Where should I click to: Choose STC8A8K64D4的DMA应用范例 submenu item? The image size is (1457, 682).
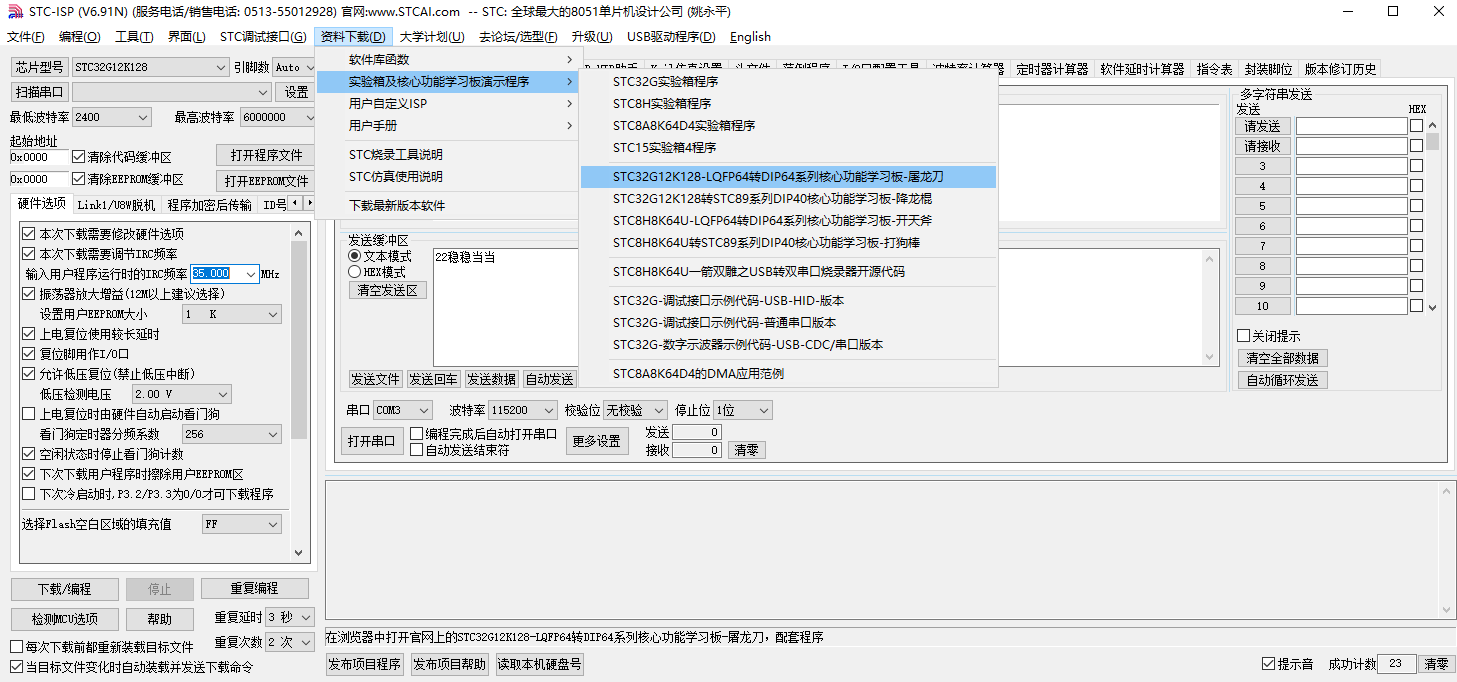(788, 374)
